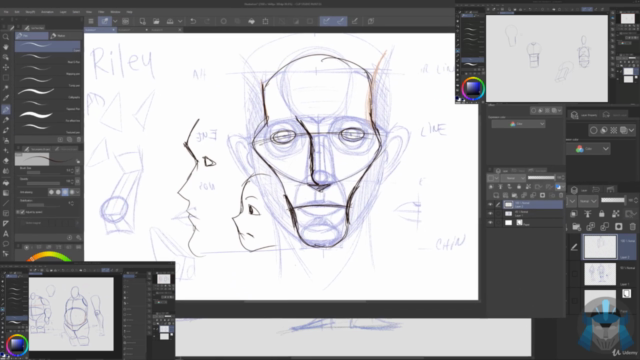Select fourth anti-aliasing option circle
The image size is (640, 360).
coord(72,192)
